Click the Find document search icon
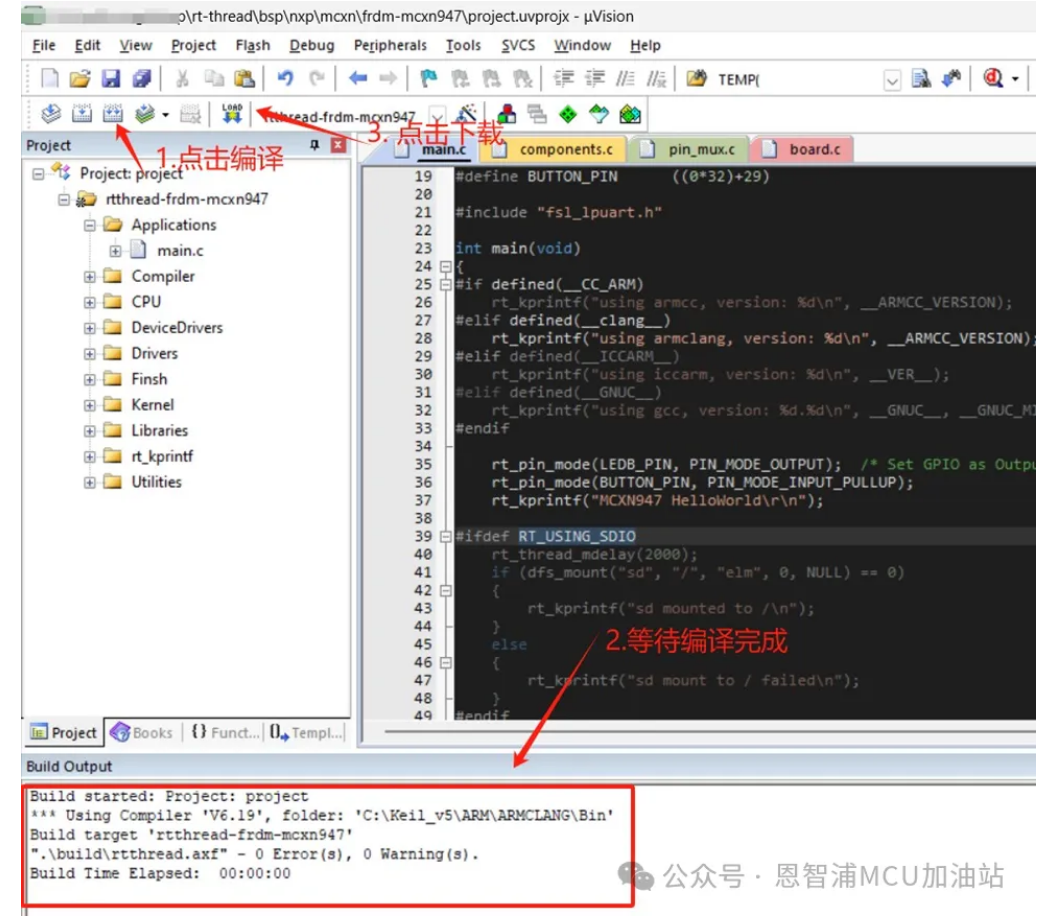Screen dimensions: 1051x916 (921, 79)
